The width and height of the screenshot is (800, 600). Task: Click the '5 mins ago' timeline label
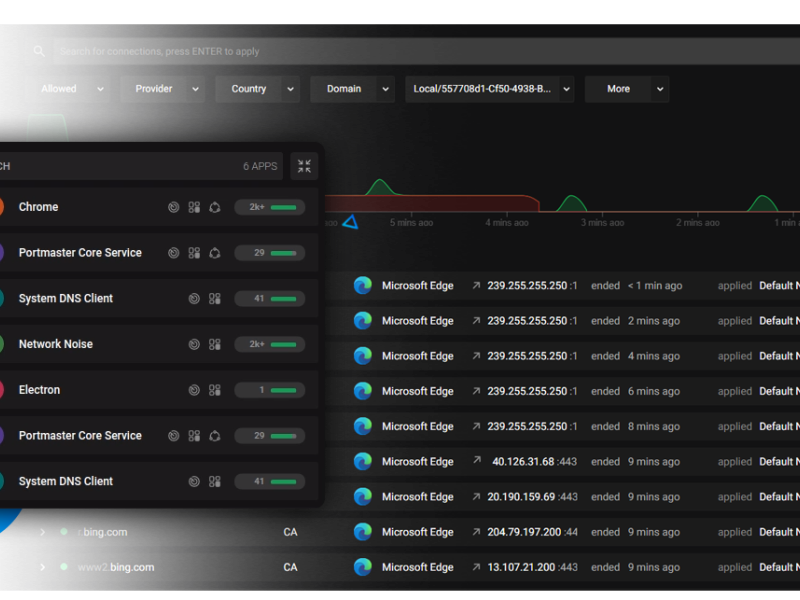pos(411,222)
